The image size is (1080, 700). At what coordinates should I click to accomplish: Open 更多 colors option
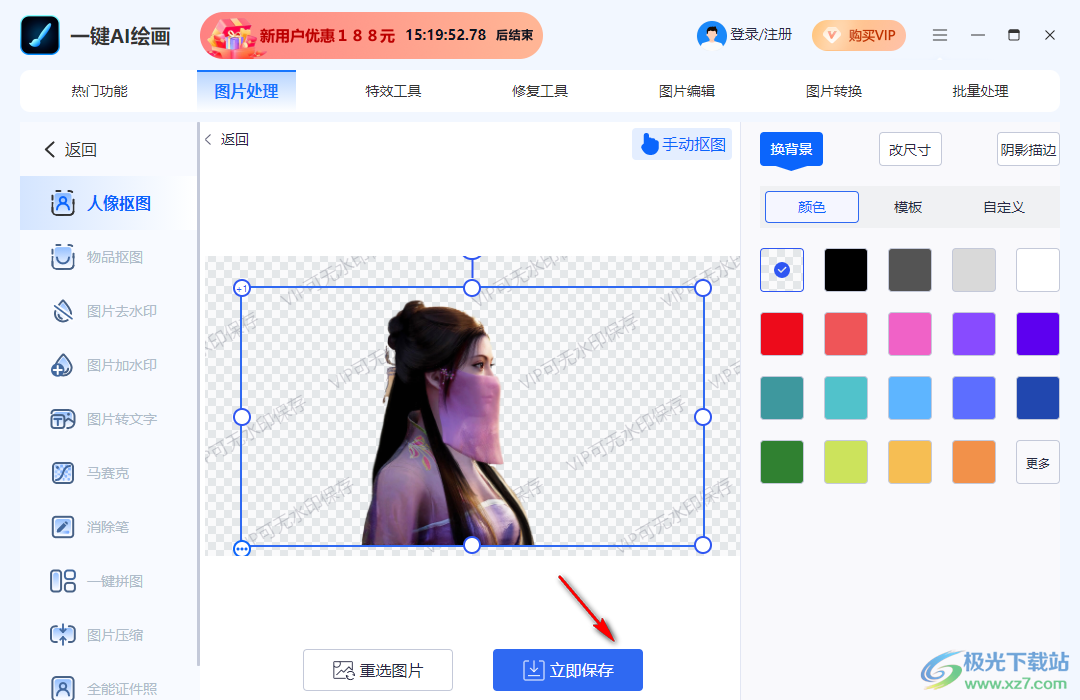1038,462
